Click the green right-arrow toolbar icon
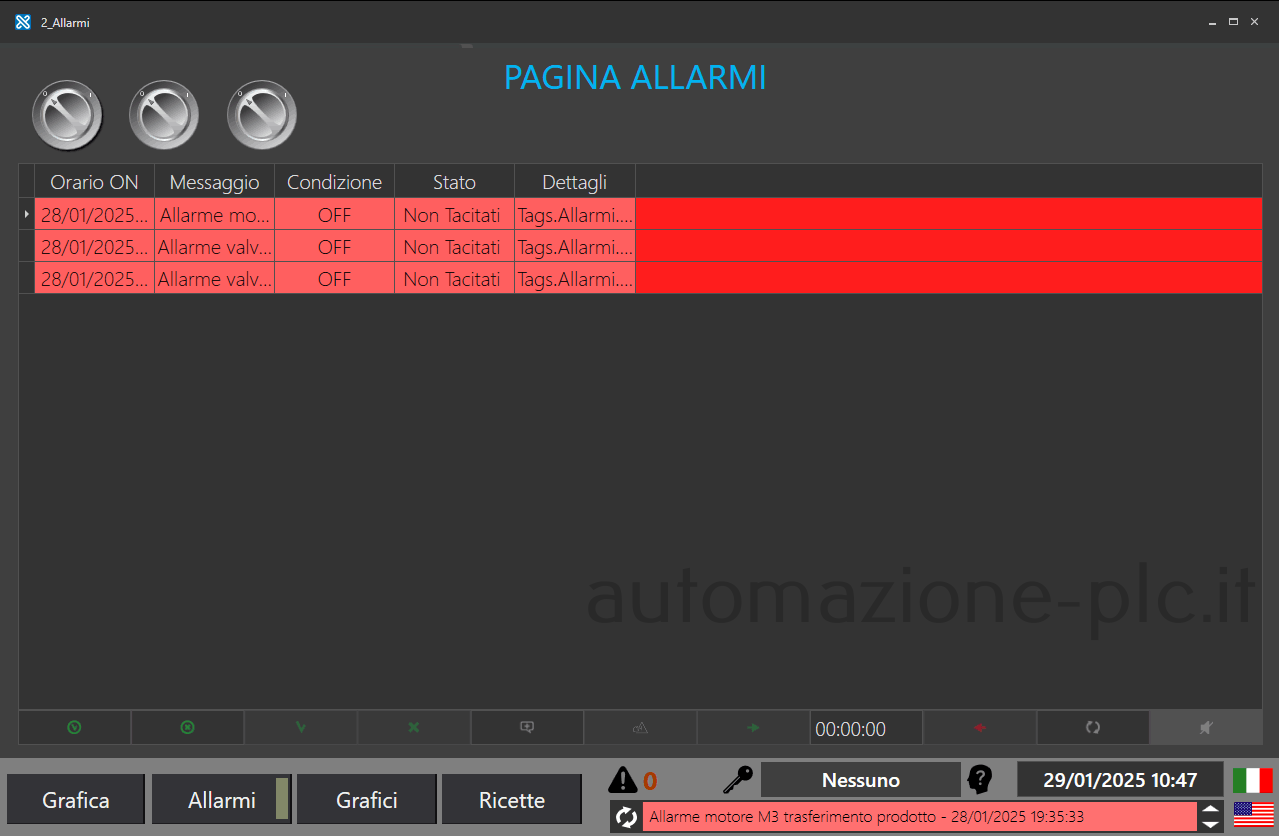 click(753, 728)
